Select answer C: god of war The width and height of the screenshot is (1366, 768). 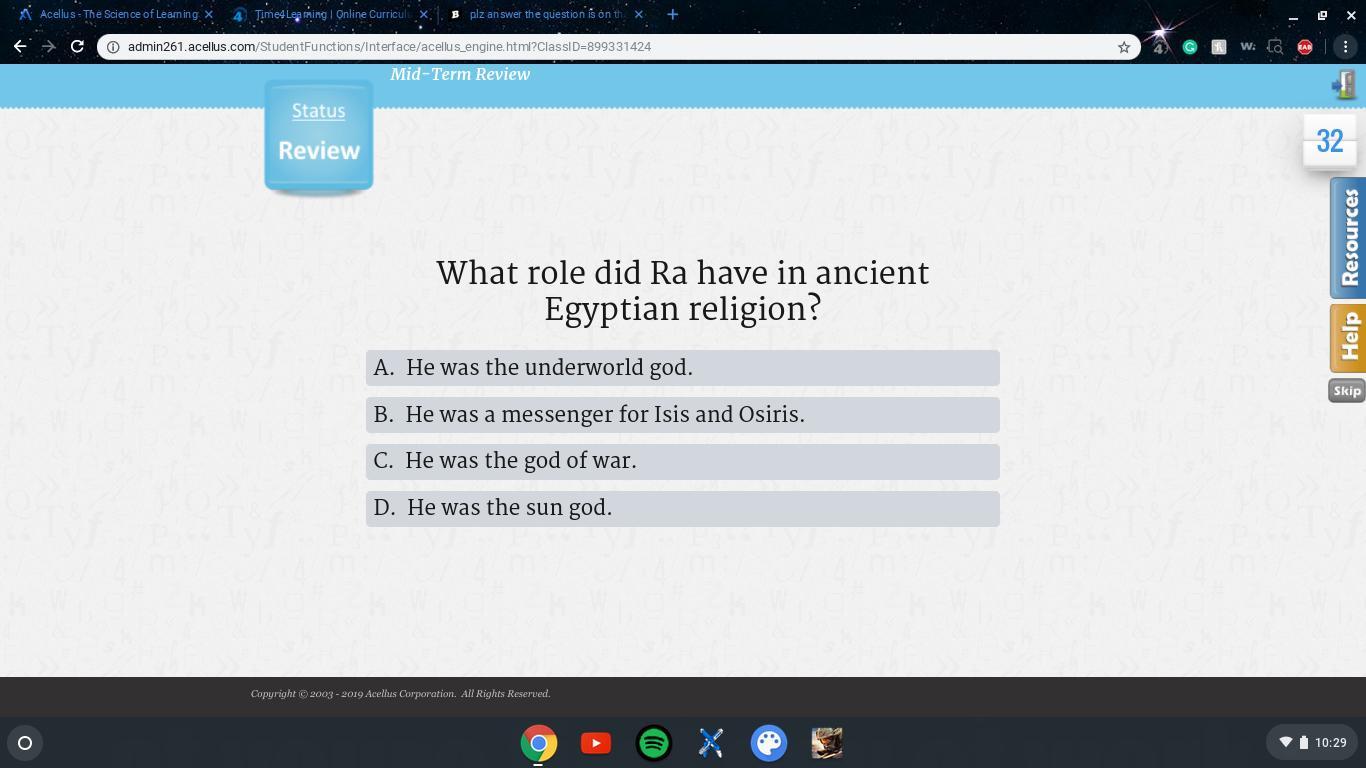683,461
